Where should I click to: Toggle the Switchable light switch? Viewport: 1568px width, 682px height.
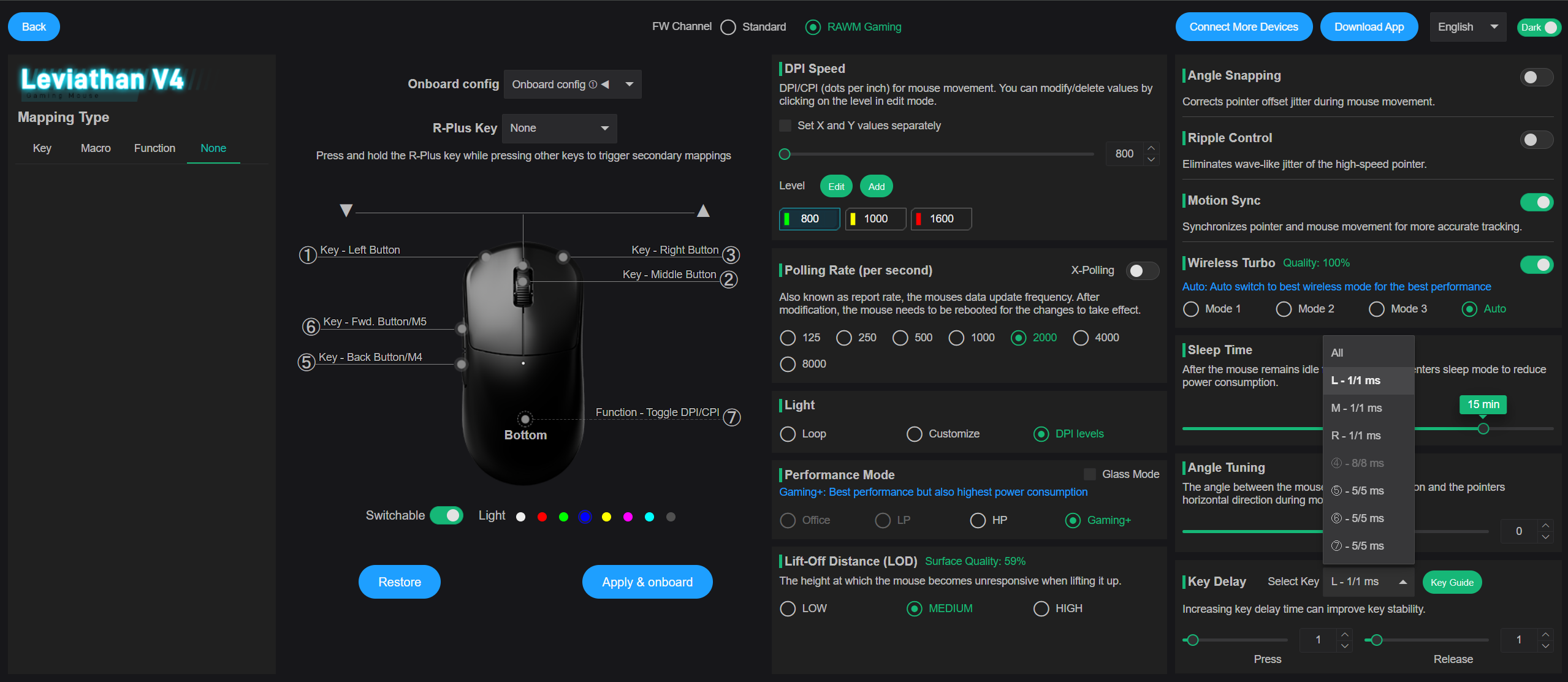click(x=446, y=515)
